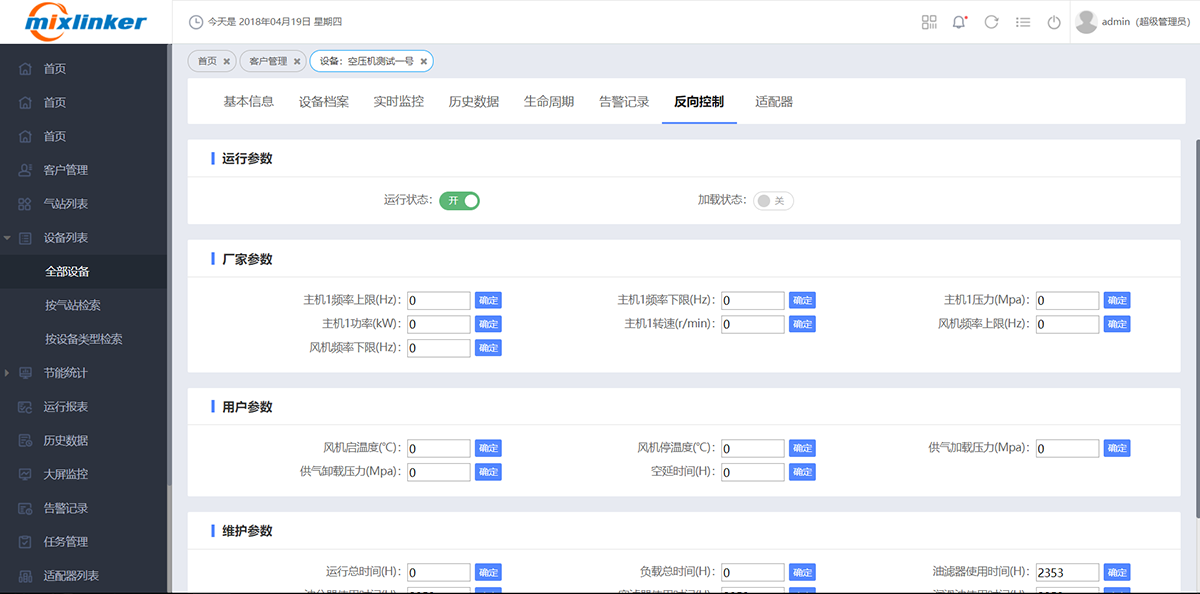Click the refresh icon in top bar

point(991,22)
